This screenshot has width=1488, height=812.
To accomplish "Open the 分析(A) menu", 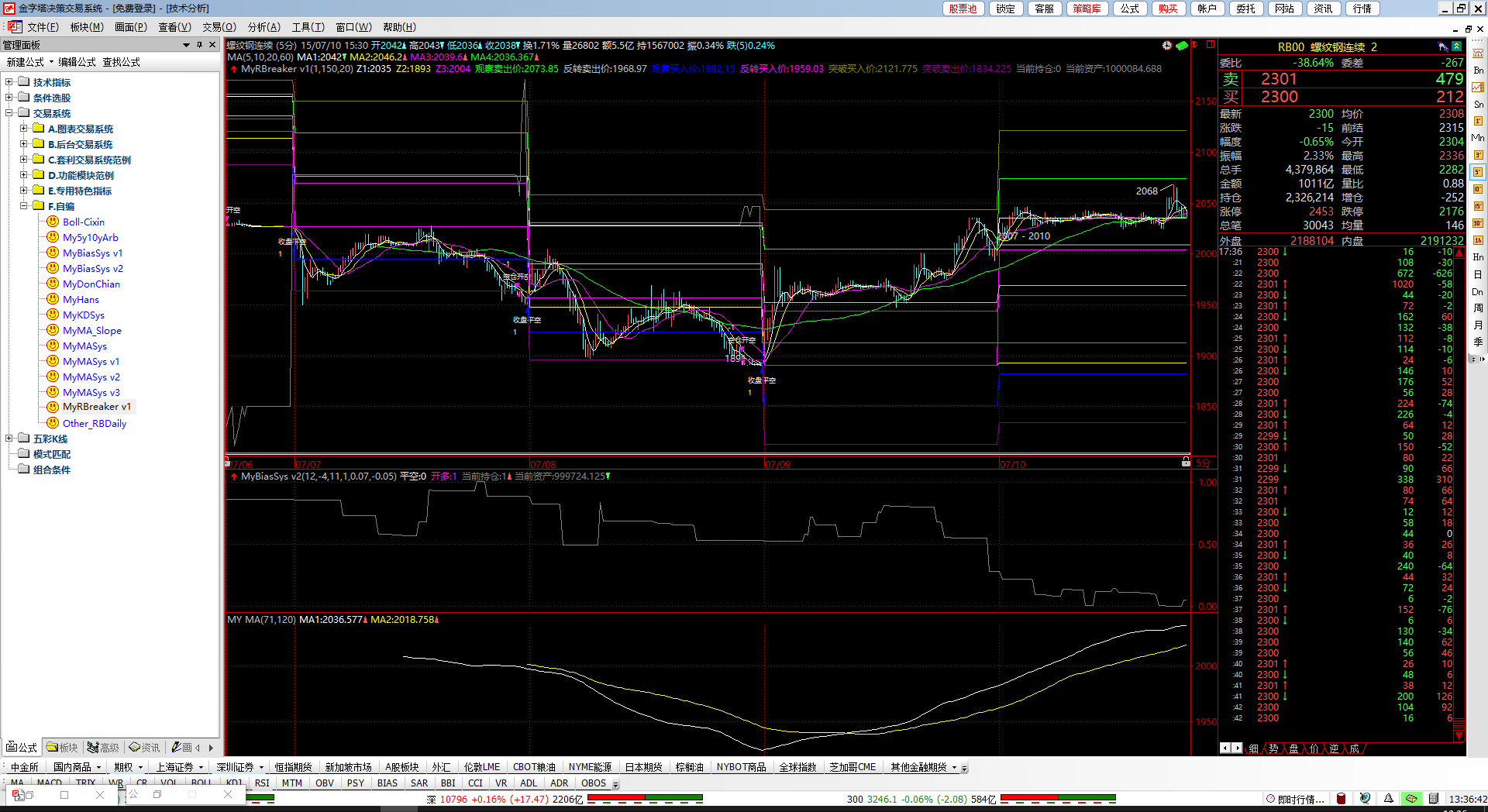I will [x=263, y=27].
